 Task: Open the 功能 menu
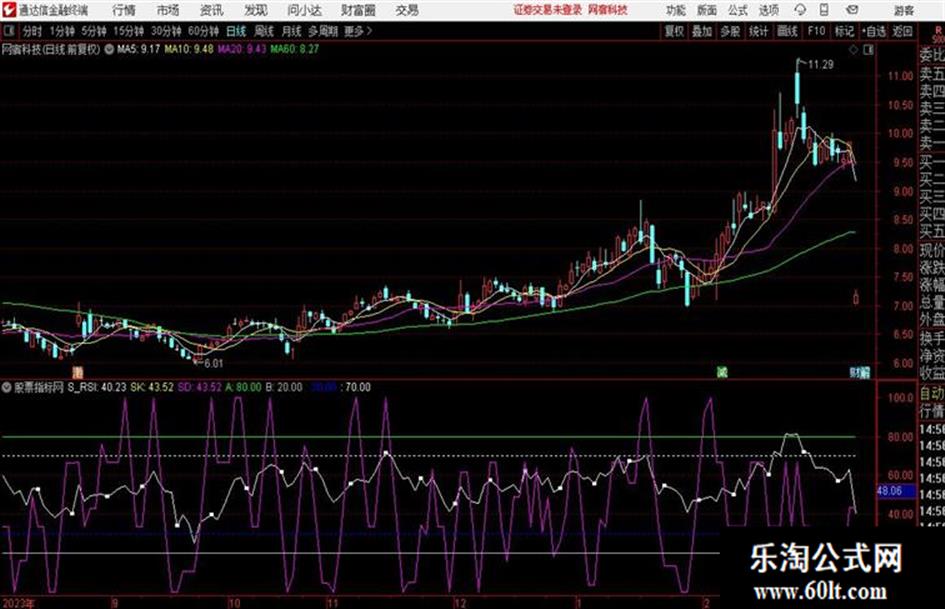[x=676, y=10]
